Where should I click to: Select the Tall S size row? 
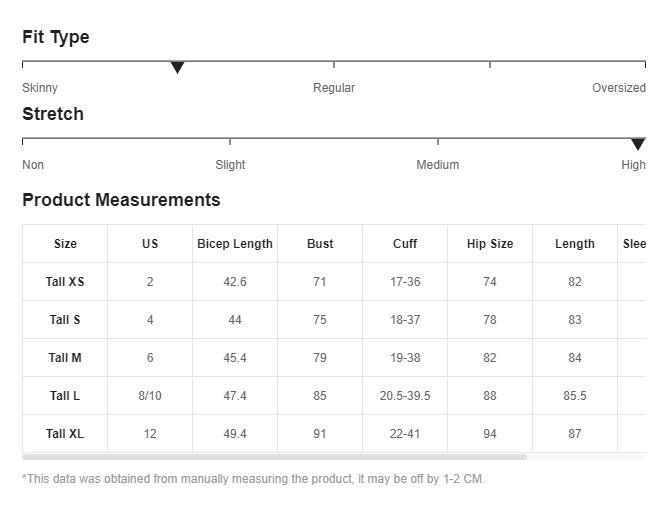point(65,320)
